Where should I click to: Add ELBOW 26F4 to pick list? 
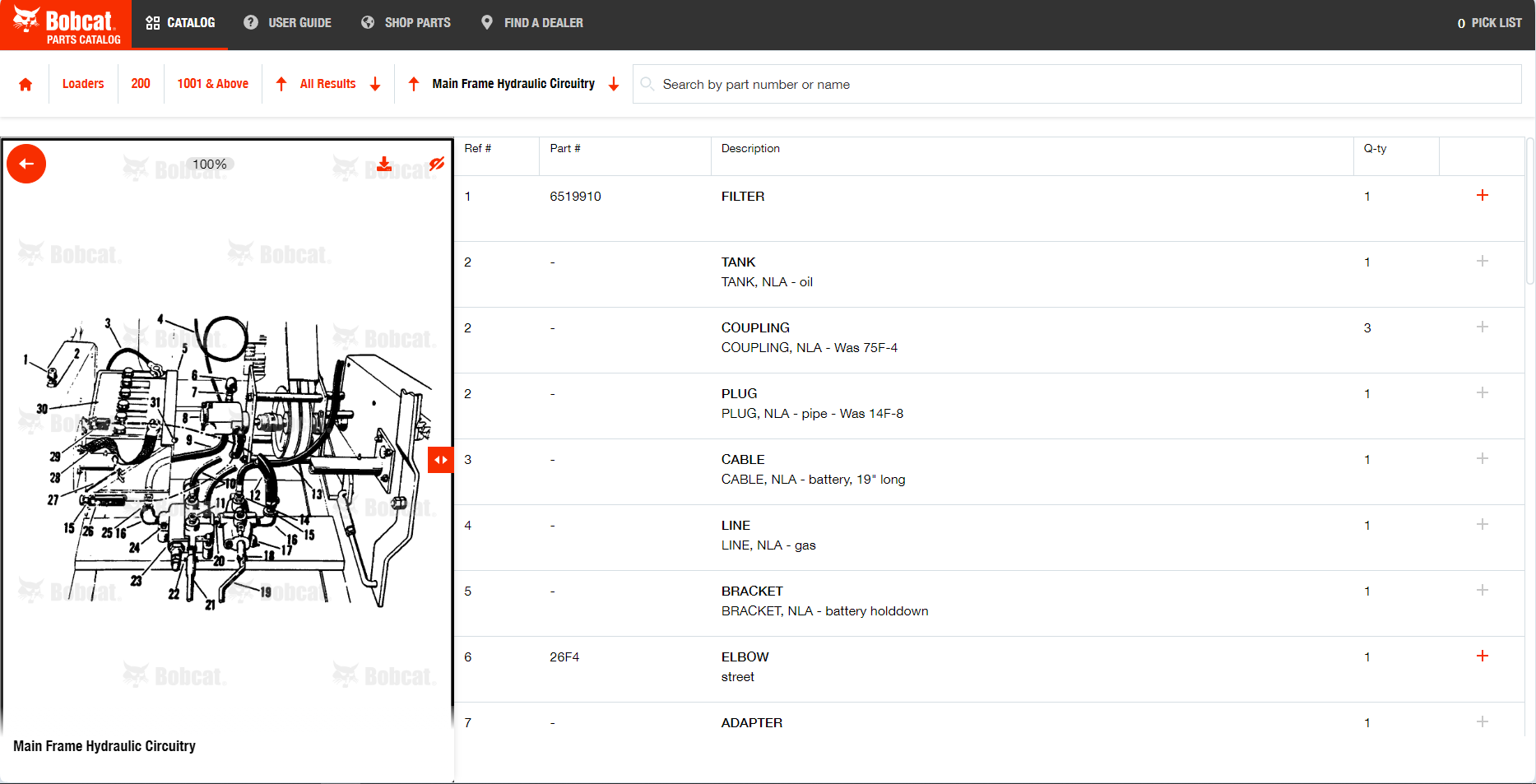pos(1482,656)
